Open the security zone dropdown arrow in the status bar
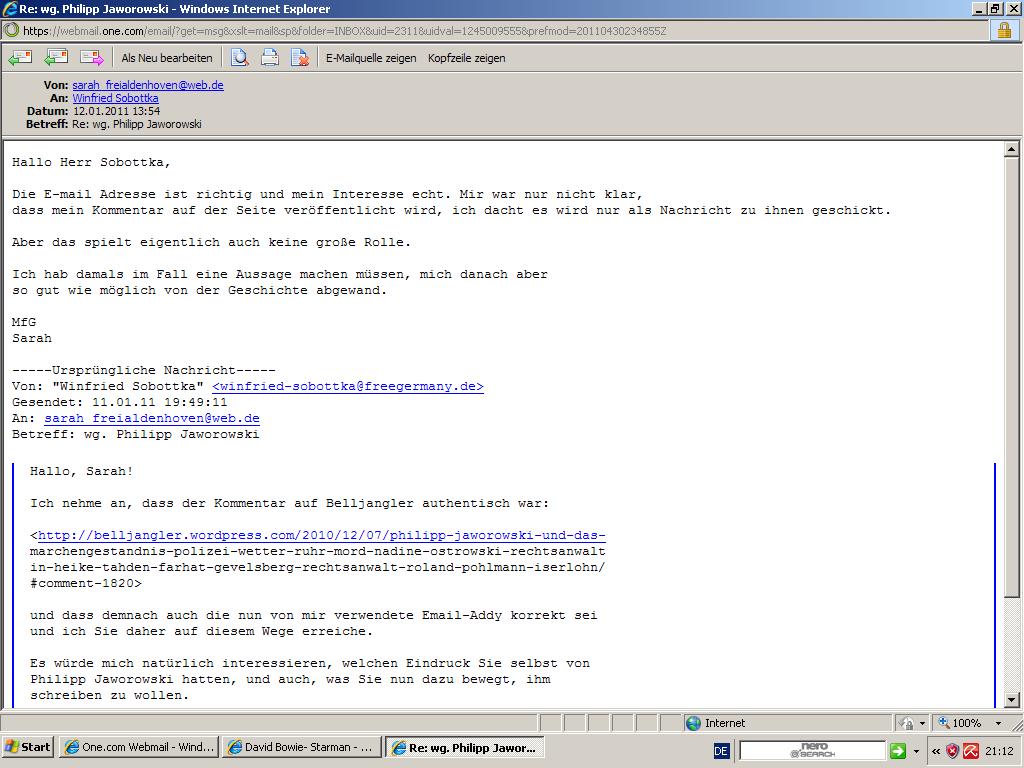Screen dimensions: 1024x768 point(922,723)
